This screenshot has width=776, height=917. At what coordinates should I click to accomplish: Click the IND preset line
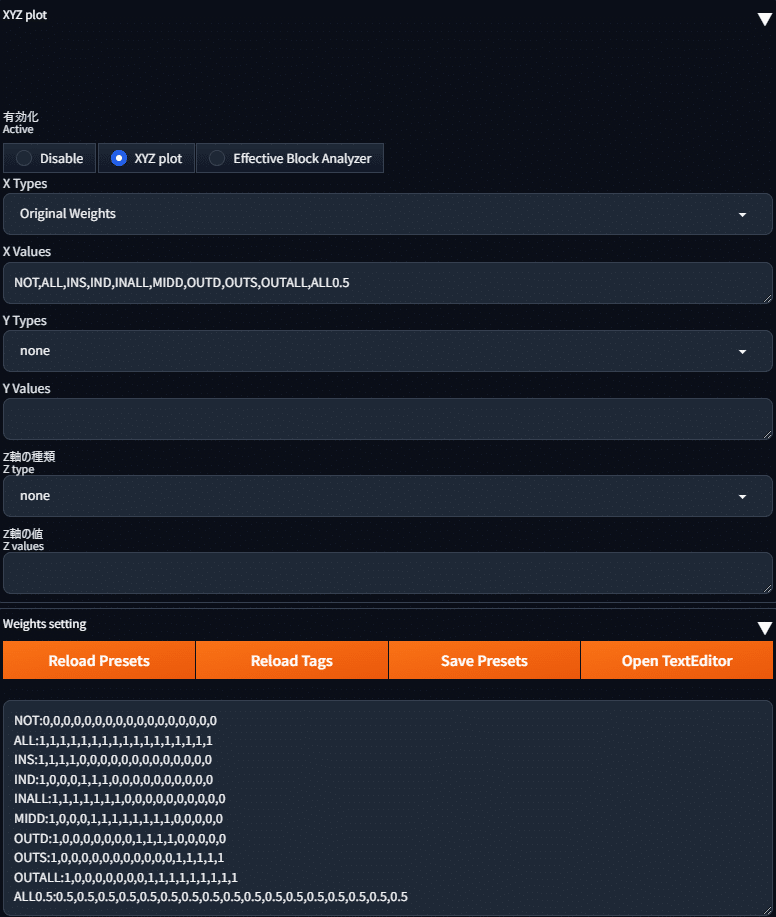pos(113,780)
